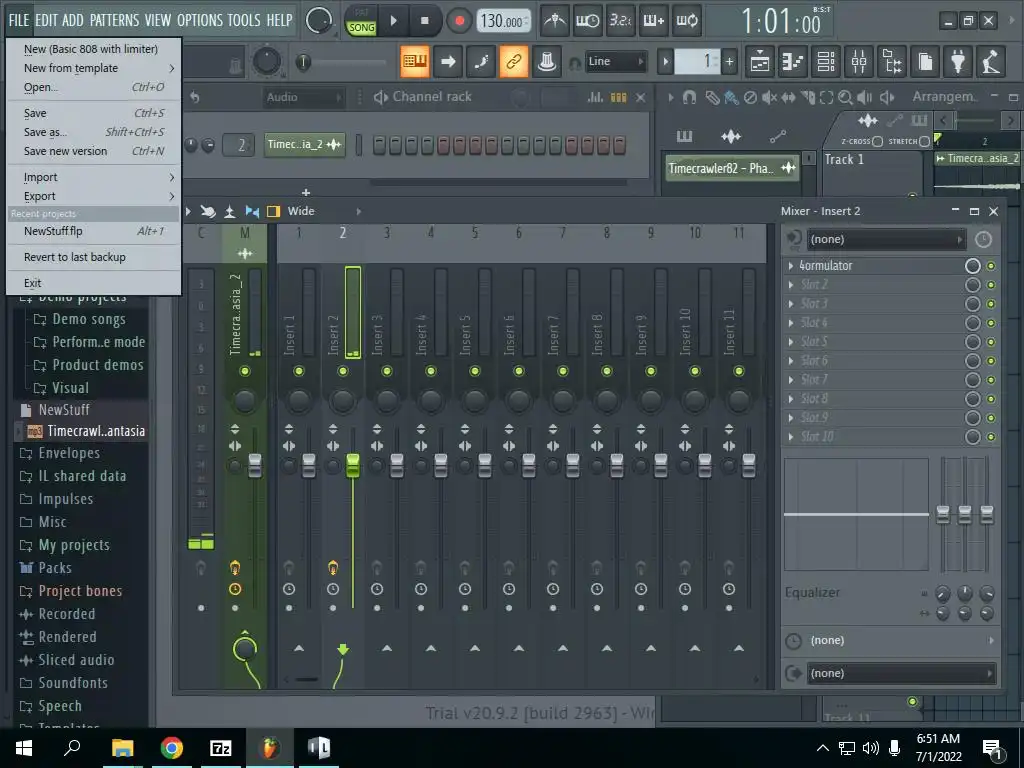Open Google Chrome from taskbar
The width and height of the screenshot is (1024, 768).
pos(172,748)
